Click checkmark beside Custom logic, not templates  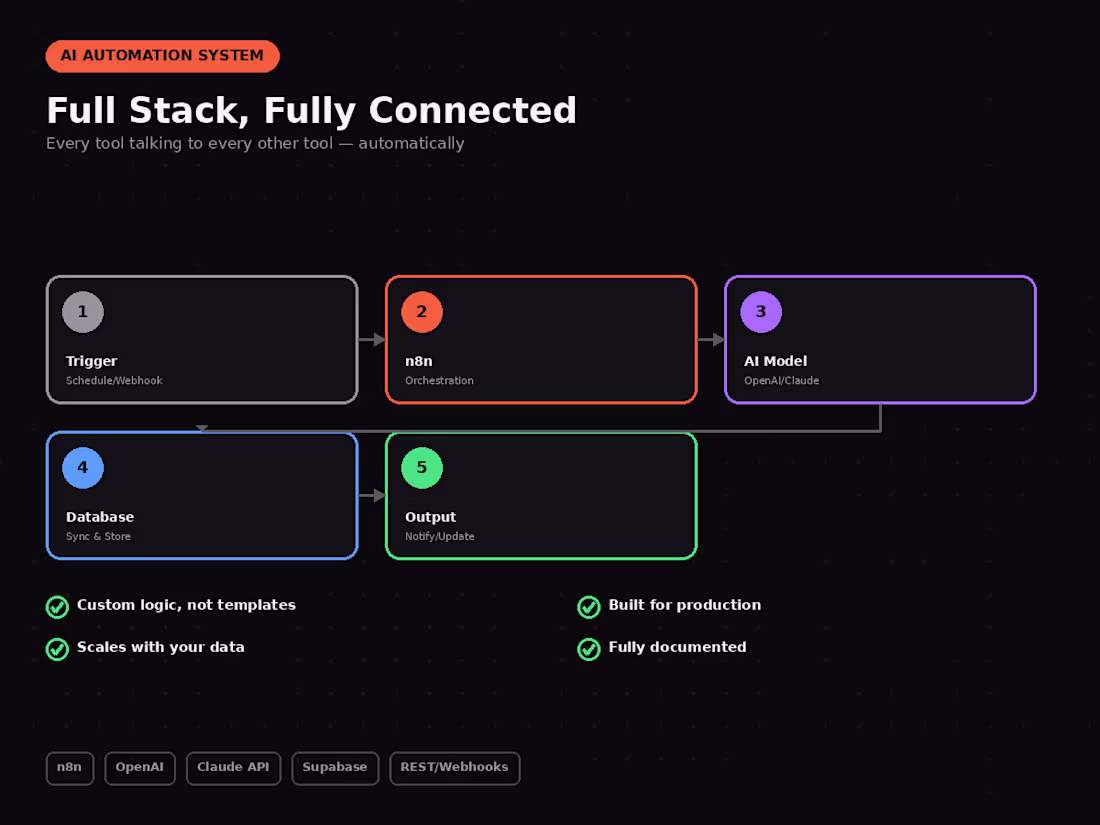point(58,607)
